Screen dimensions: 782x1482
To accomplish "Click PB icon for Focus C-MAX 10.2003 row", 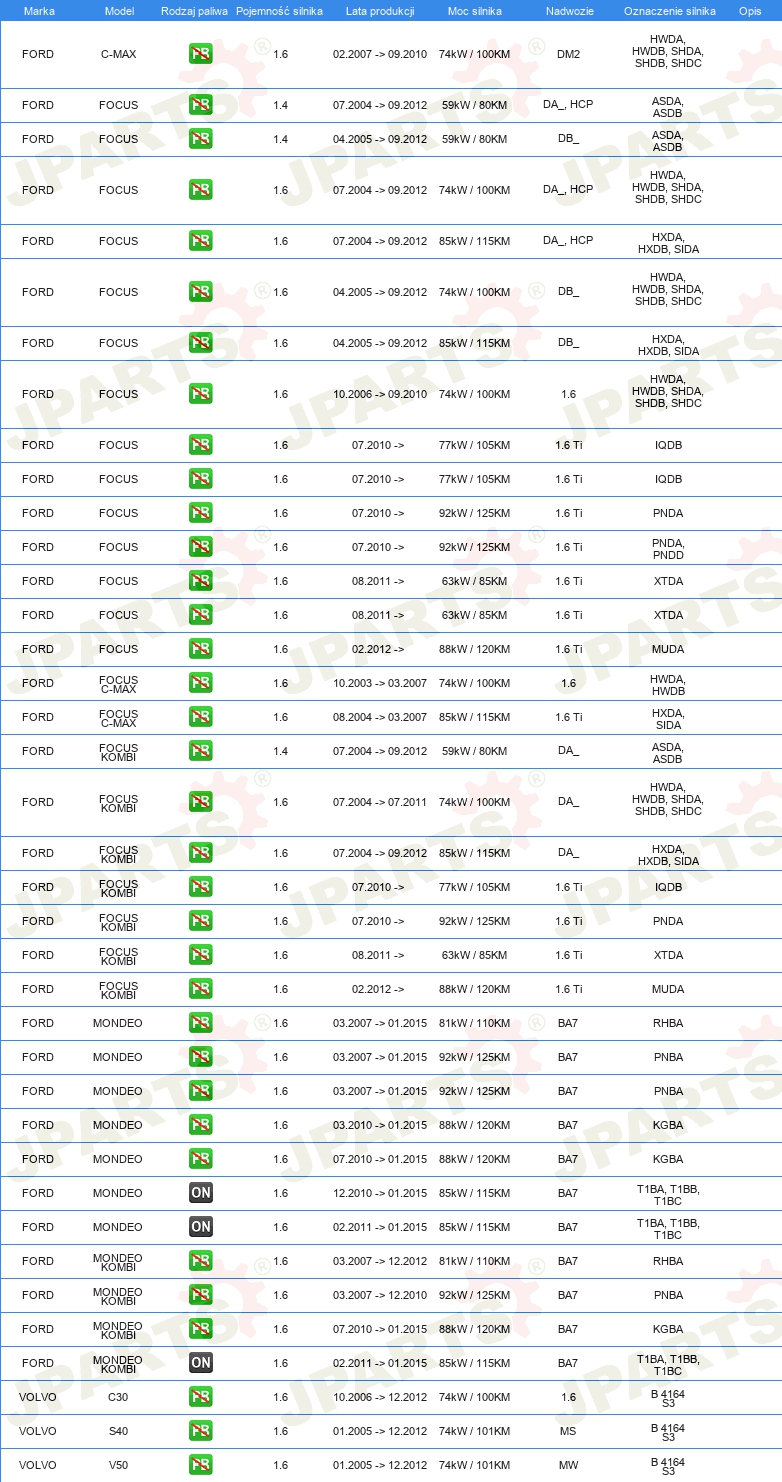I will tap(201, 683).
